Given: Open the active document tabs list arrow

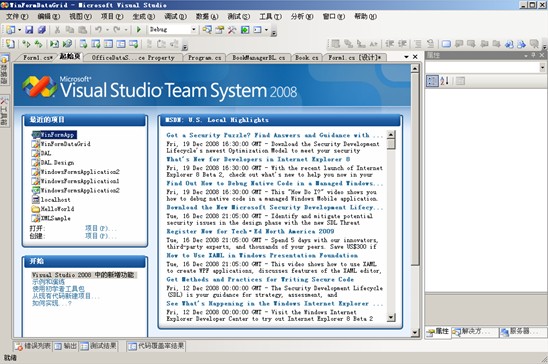Looking at the screenshot, I should pos(406,57).
